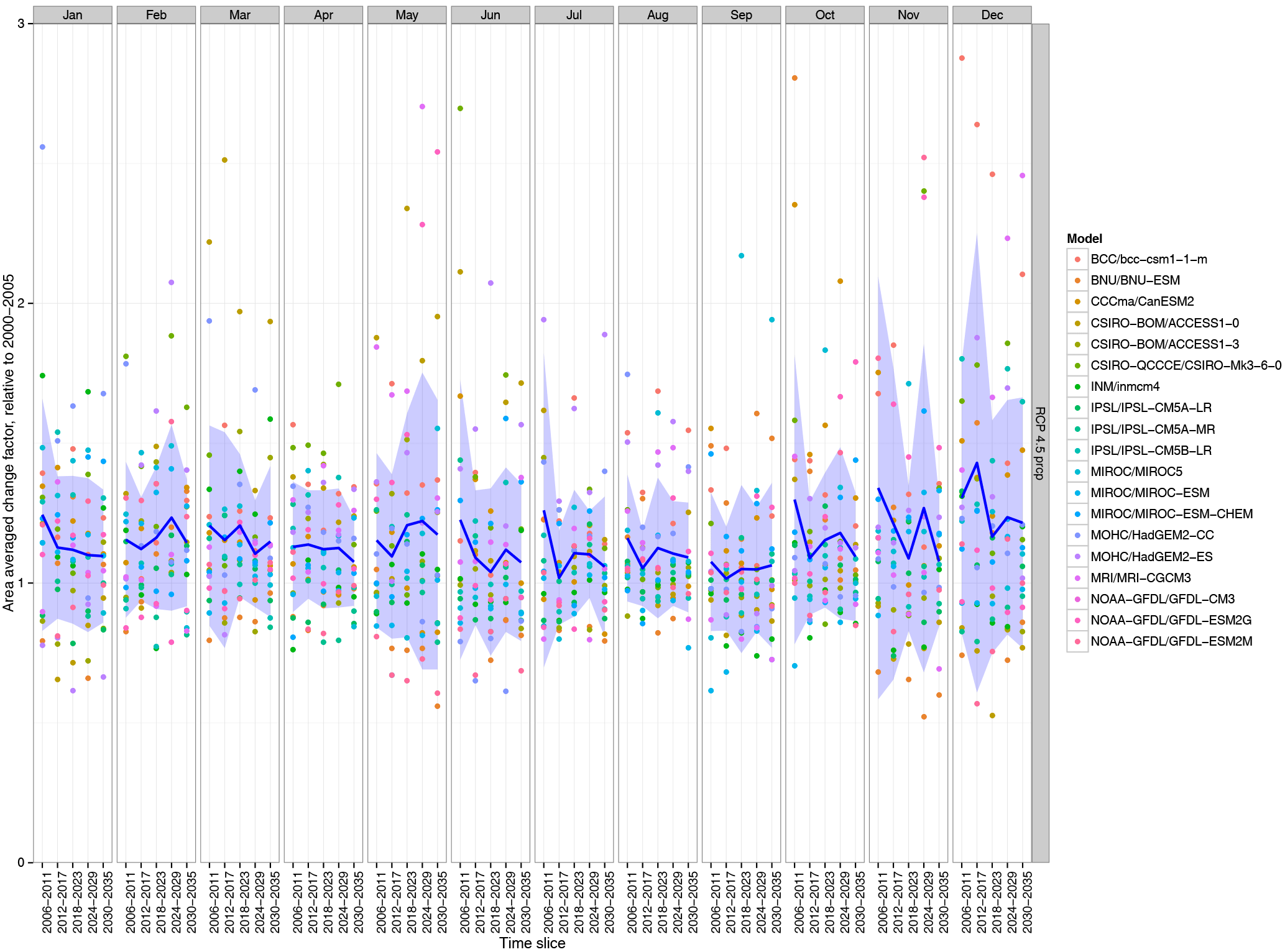Click the Model legend title

pyautogui.click(x=1084, y=239)
